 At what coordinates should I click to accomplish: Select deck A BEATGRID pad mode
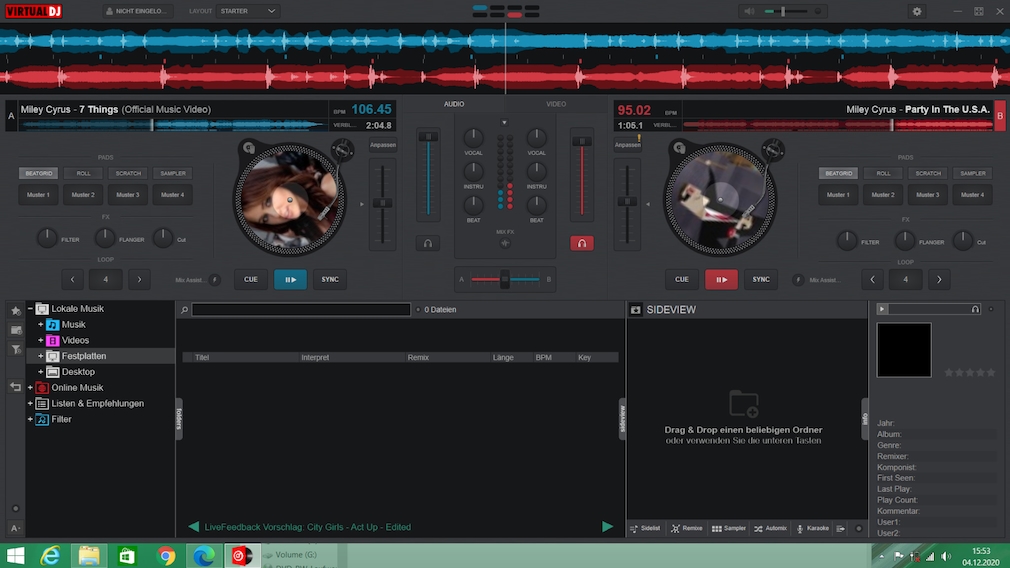point(39,173)
